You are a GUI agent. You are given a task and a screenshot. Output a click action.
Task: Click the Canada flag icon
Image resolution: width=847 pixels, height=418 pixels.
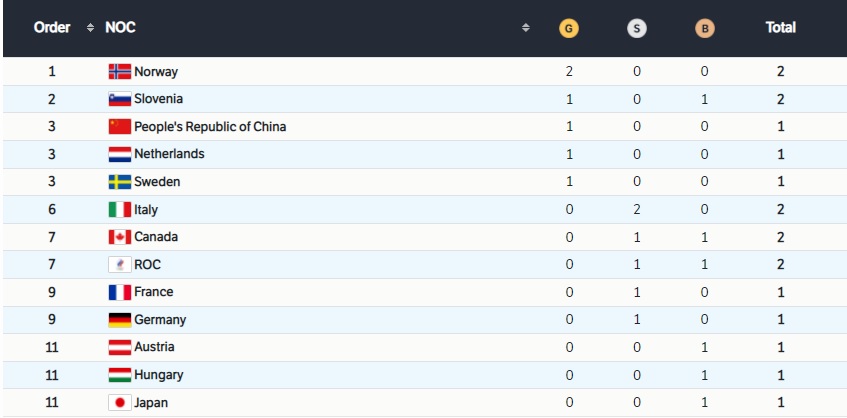119,237
